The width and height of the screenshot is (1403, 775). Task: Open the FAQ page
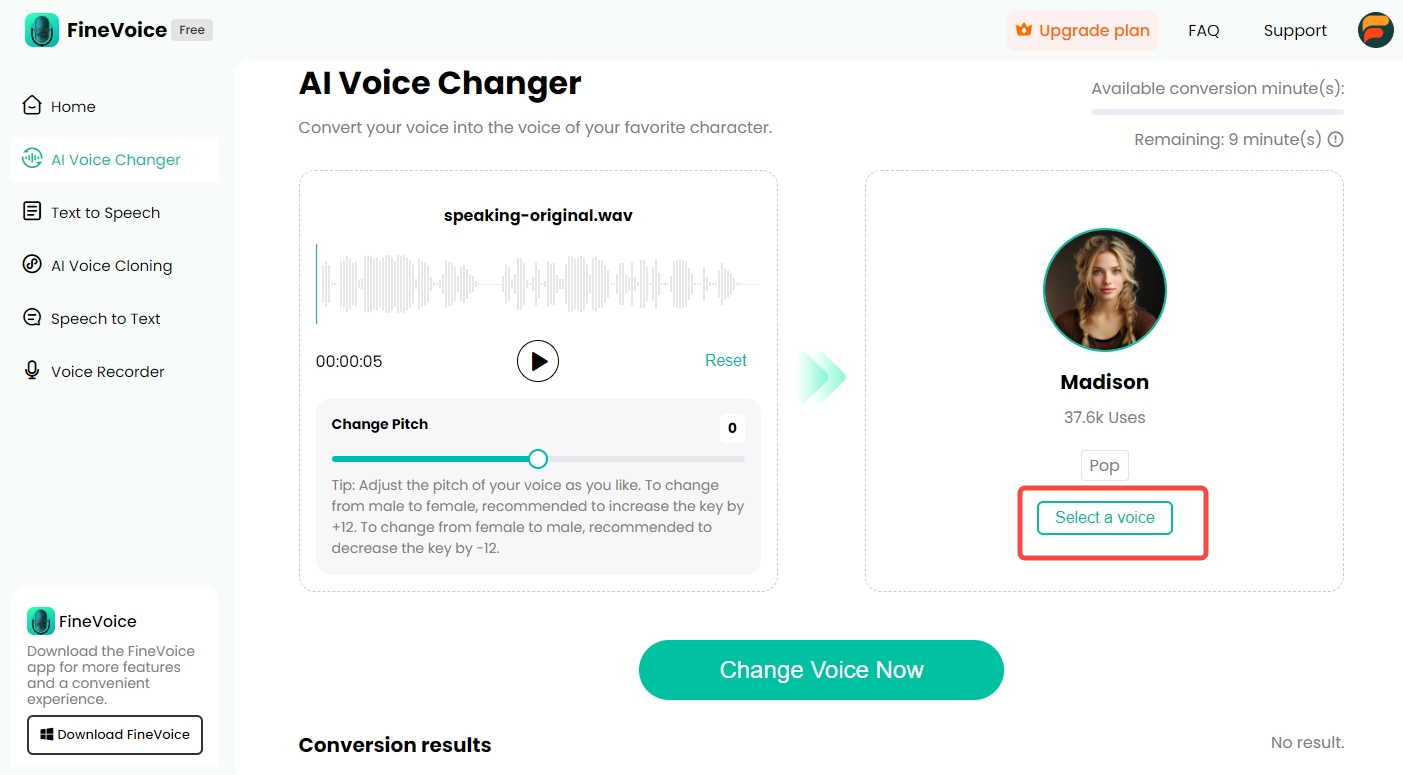1203,30
